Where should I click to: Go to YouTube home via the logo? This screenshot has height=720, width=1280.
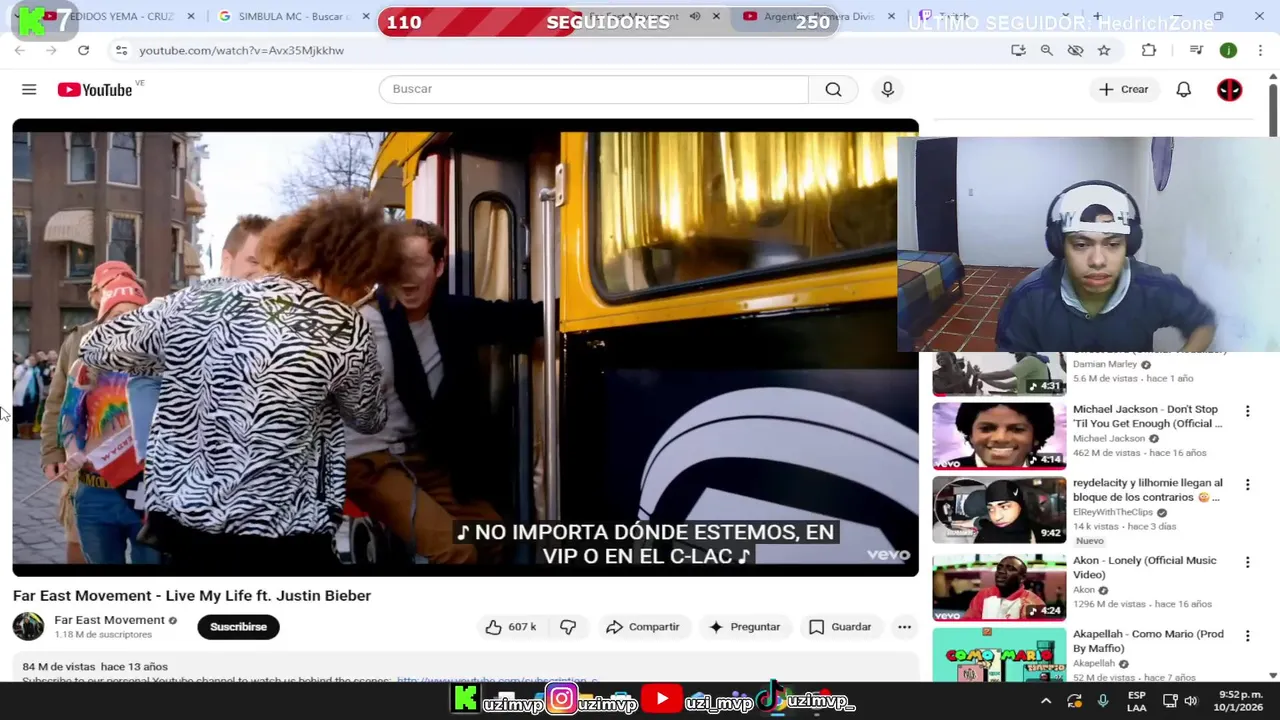pyautogui.click(x=94, y=90)
